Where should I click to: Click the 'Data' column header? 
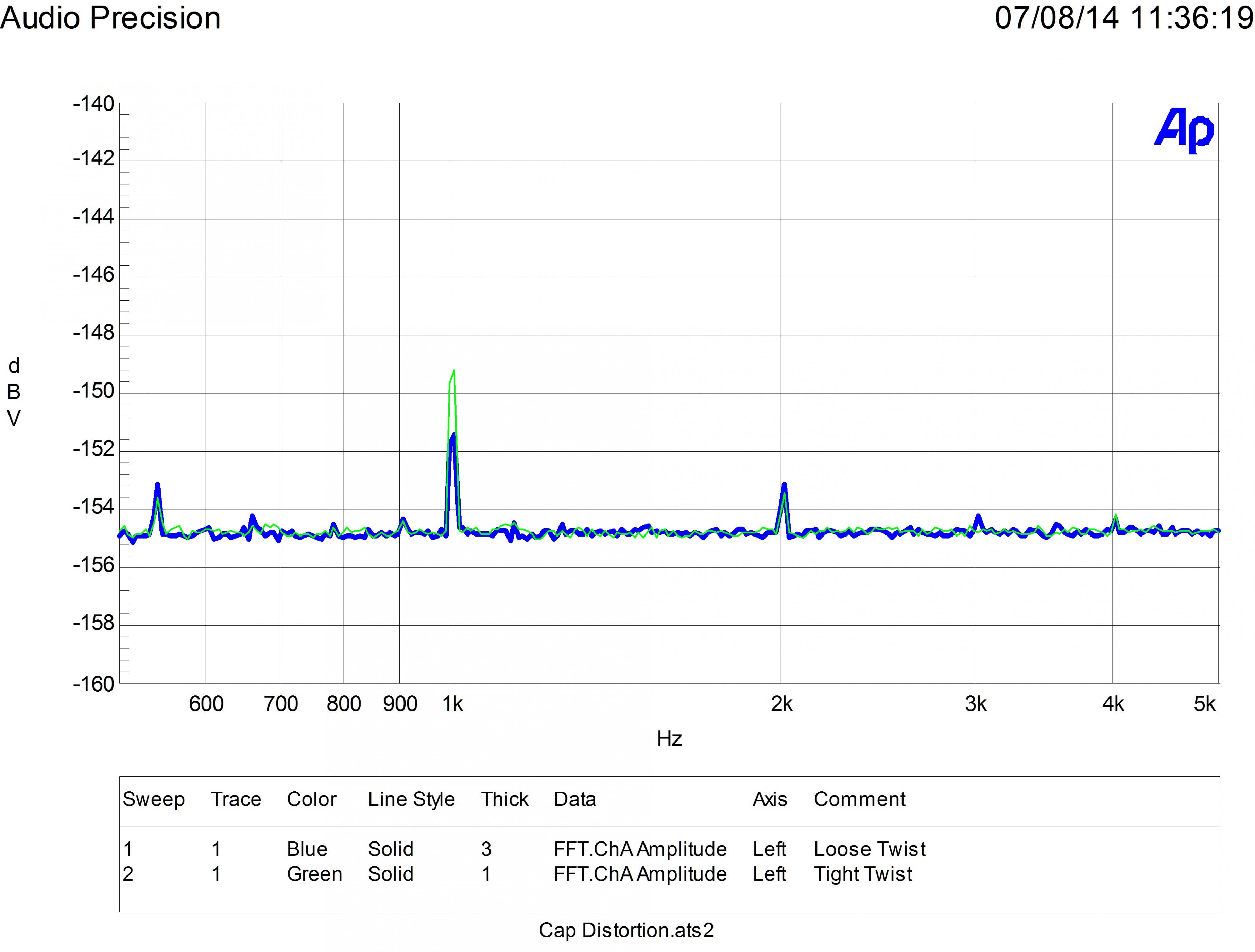[575, 799]
